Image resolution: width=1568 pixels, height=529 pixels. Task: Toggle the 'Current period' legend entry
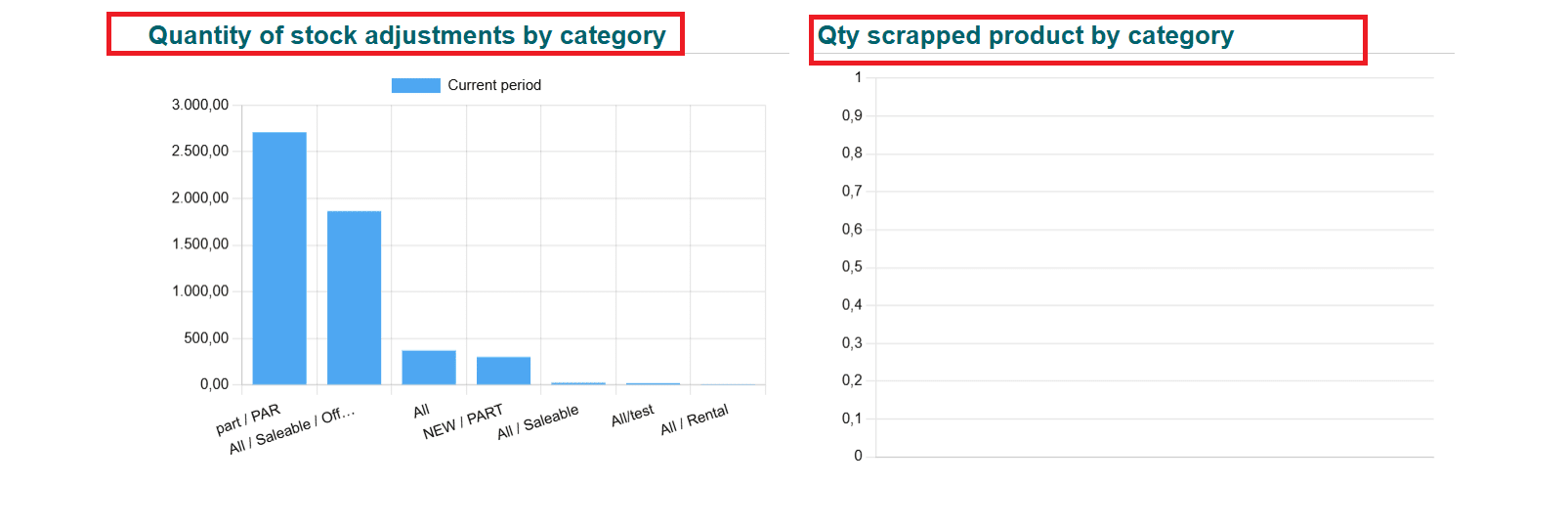point(466,85)
